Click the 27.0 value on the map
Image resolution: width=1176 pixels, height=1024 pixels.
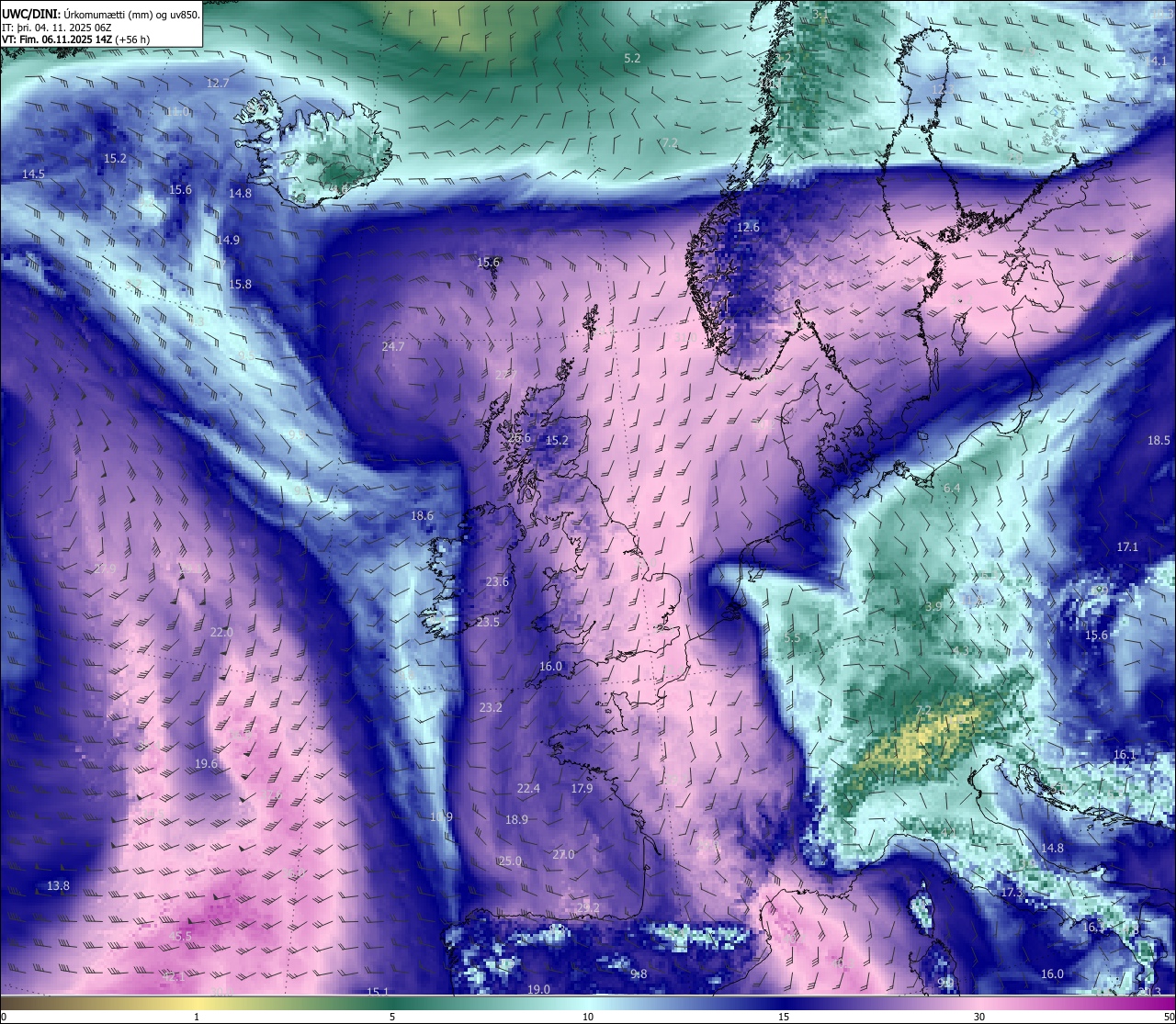563,854
